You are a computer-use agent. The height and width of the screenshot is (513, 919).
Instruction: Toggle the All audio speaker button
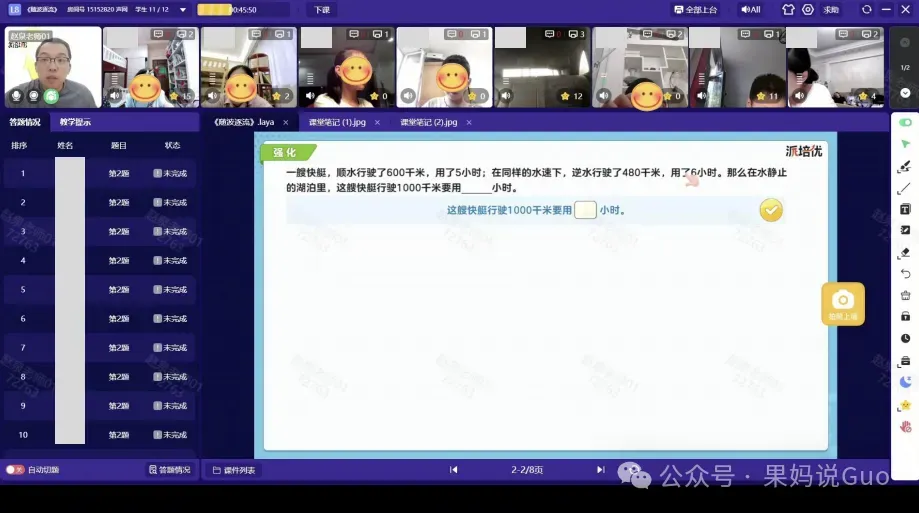(x=751, y=10)
